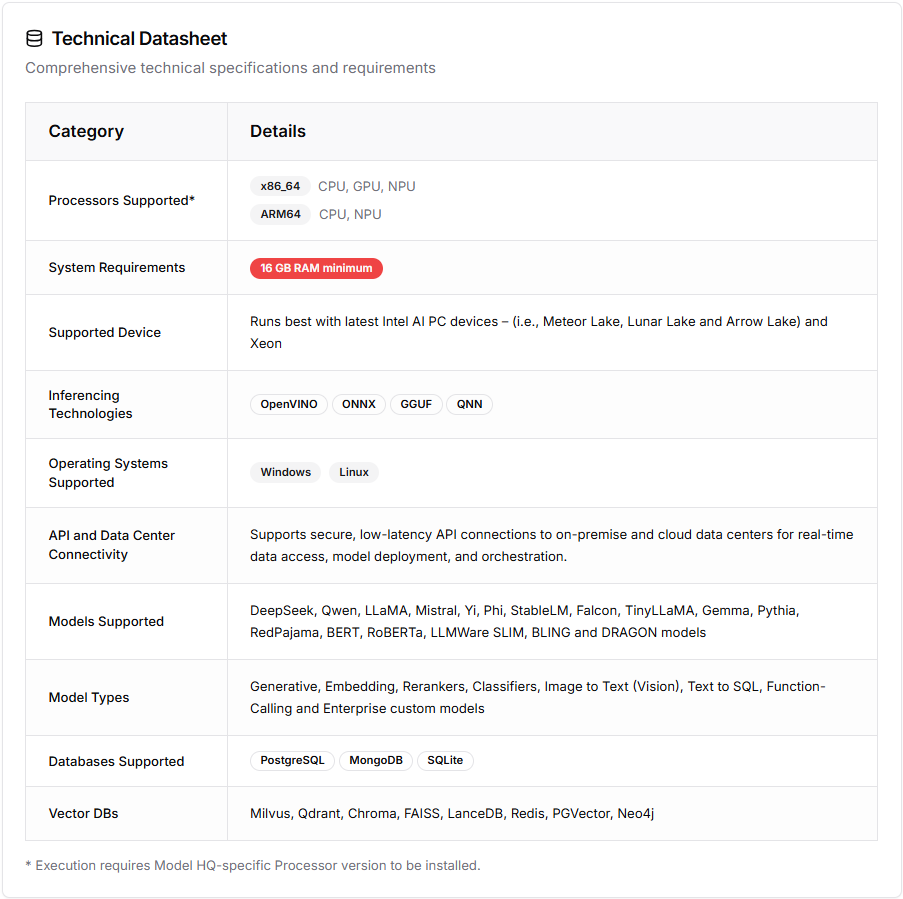Click the Models Supported description text
Image resolution: width=903 pixels, height=899 pixels.
click(525, 621)
